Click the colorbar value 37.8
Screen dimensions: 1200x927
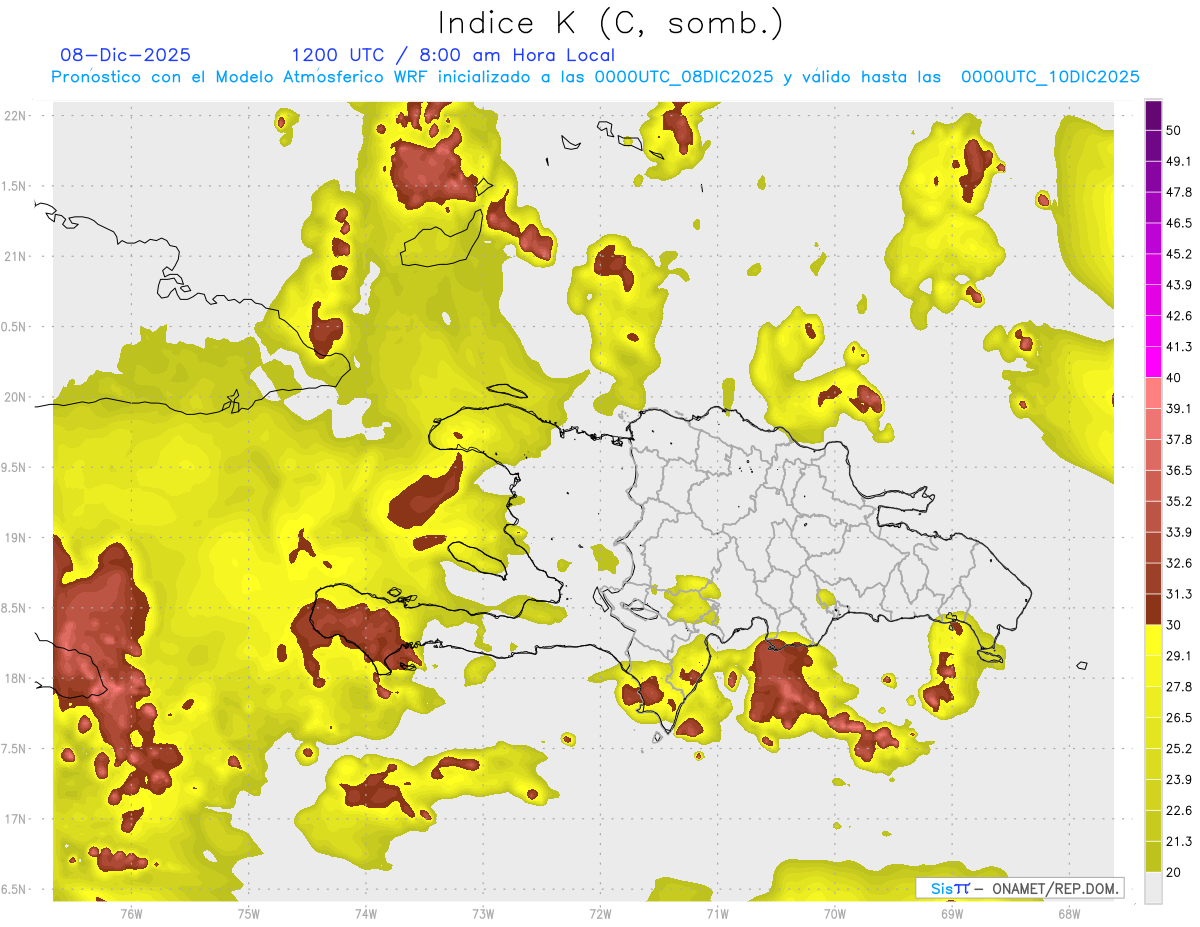pyautogui.click(x=1179, y=439)
